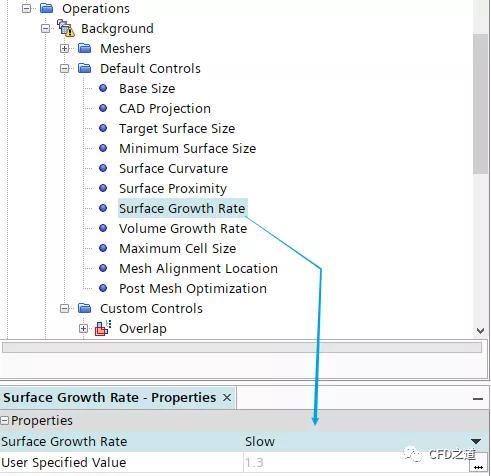This screenshot has width=491, height=476.
Task: Click the Default Controls folder icon
Action: click(85, 68)
